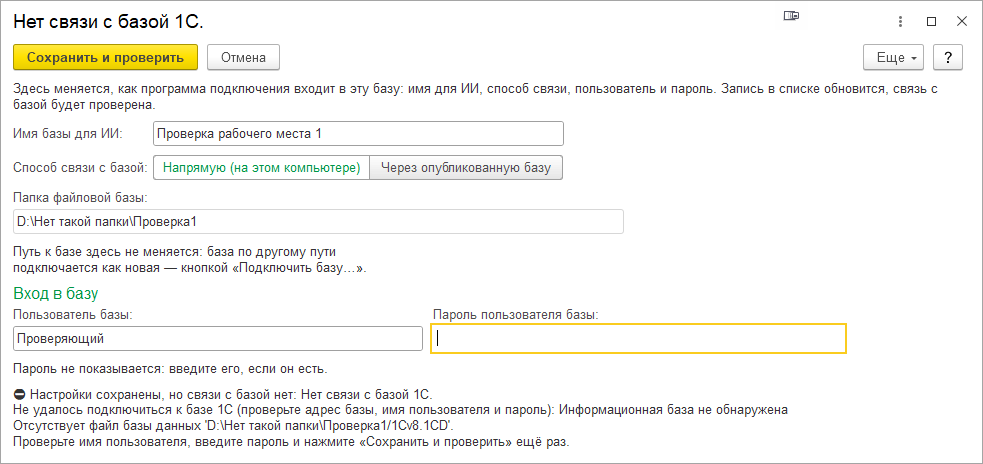Screen dimensions: 983x464
Task: Click the 'Папка файловой базы' path field
Action: coord(318,221)
